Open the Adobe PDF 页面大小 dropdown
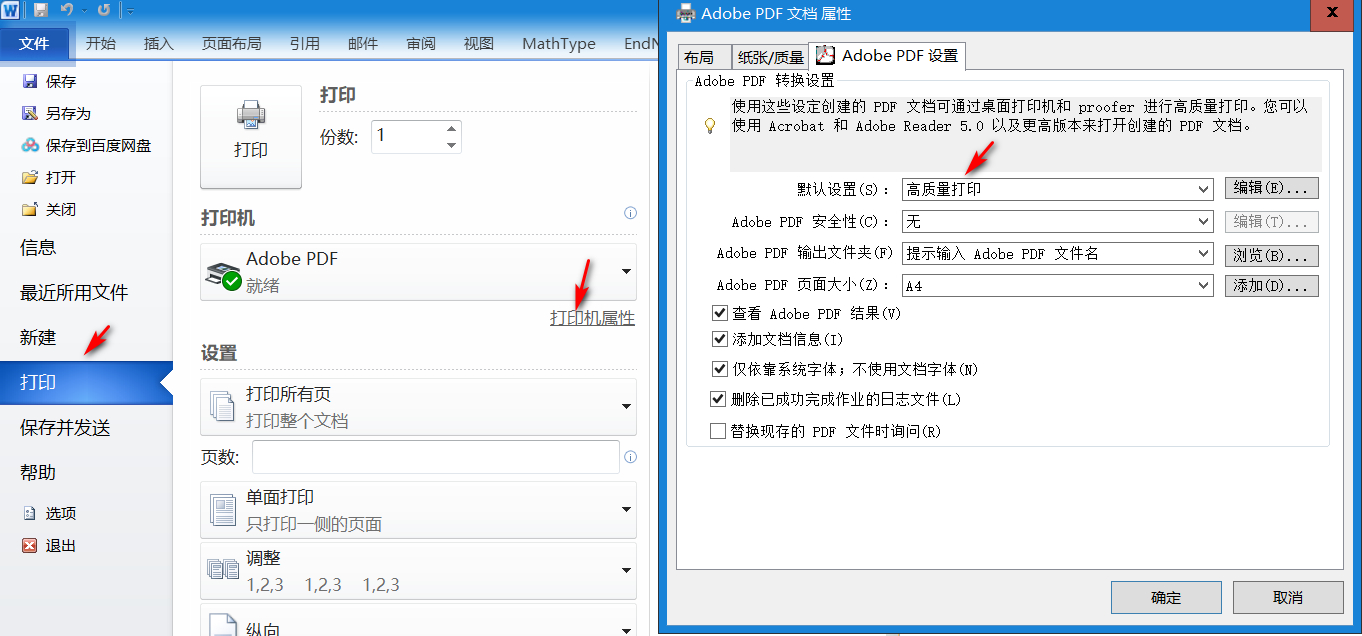 1058,286
